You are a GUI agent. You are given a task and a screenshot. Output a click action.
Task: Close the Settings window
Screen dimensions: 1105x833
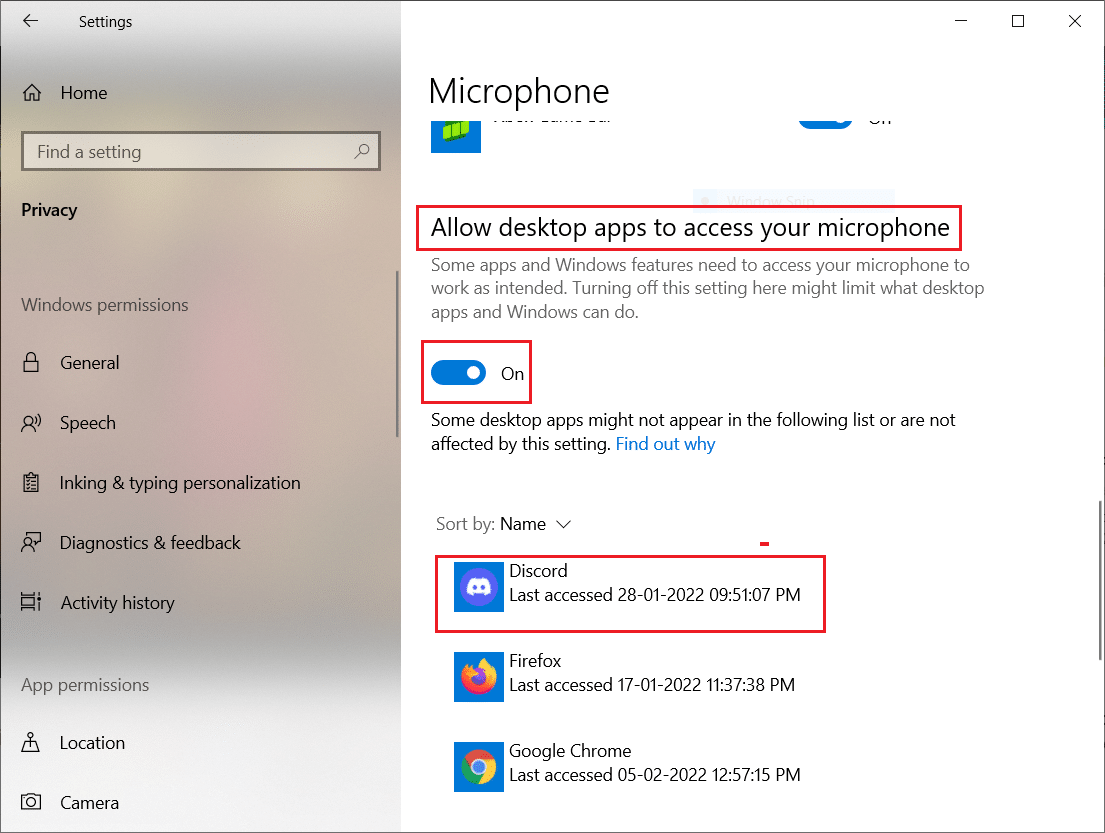pyautogui.click(x=1075, y=21)
